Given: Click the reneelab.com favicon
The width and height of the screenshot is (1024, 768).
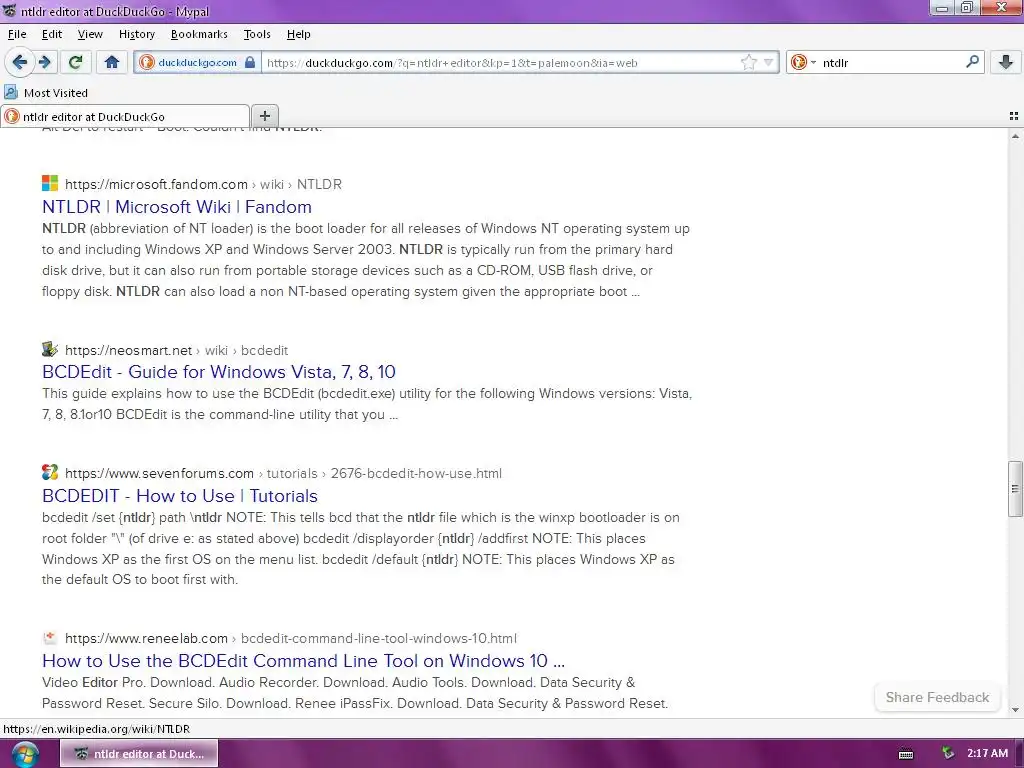Looking at the screenshot, I should (x=50, y=637).
